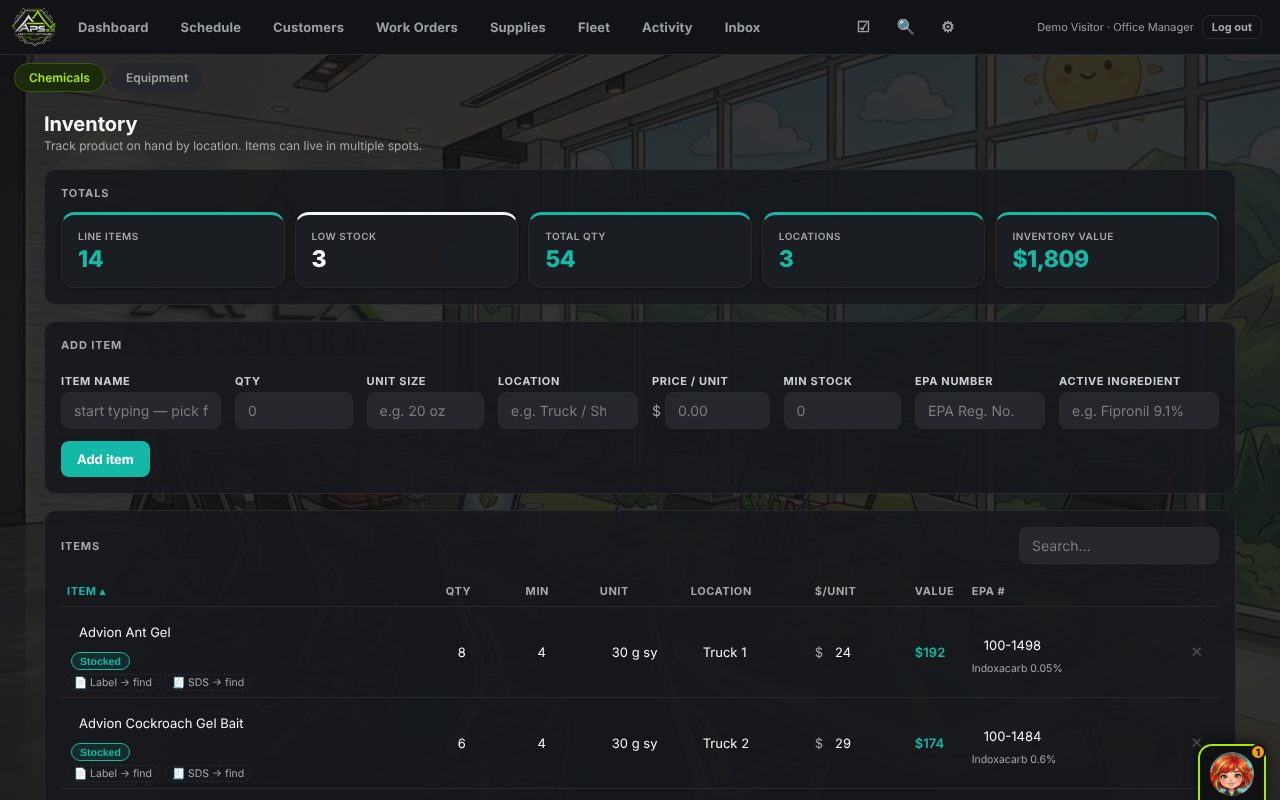Go to the Fleet page
The height and width of the screenshot is (800, 1280).
(594, 27)
